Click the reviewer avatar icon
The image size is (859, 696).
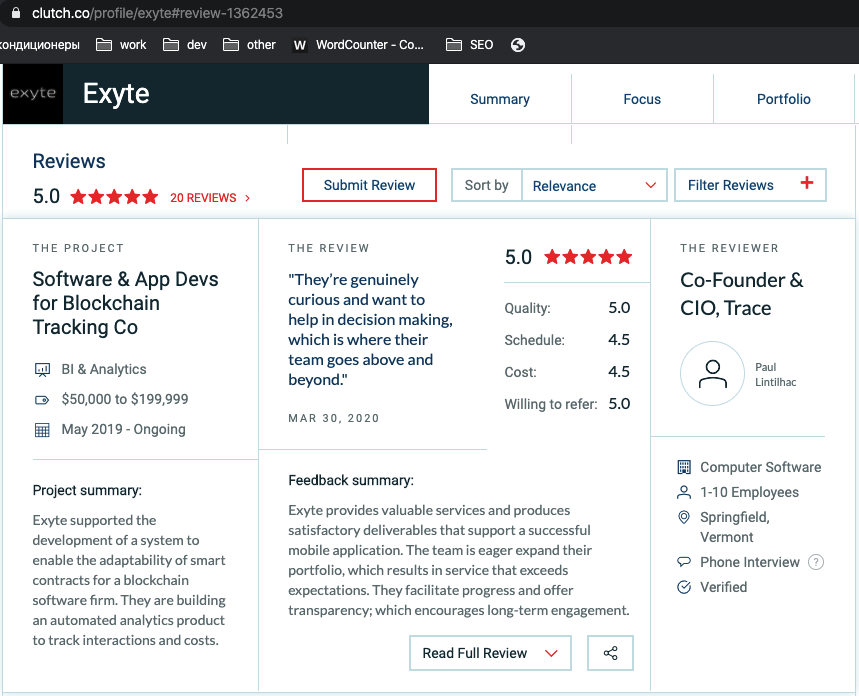point(712,374)
